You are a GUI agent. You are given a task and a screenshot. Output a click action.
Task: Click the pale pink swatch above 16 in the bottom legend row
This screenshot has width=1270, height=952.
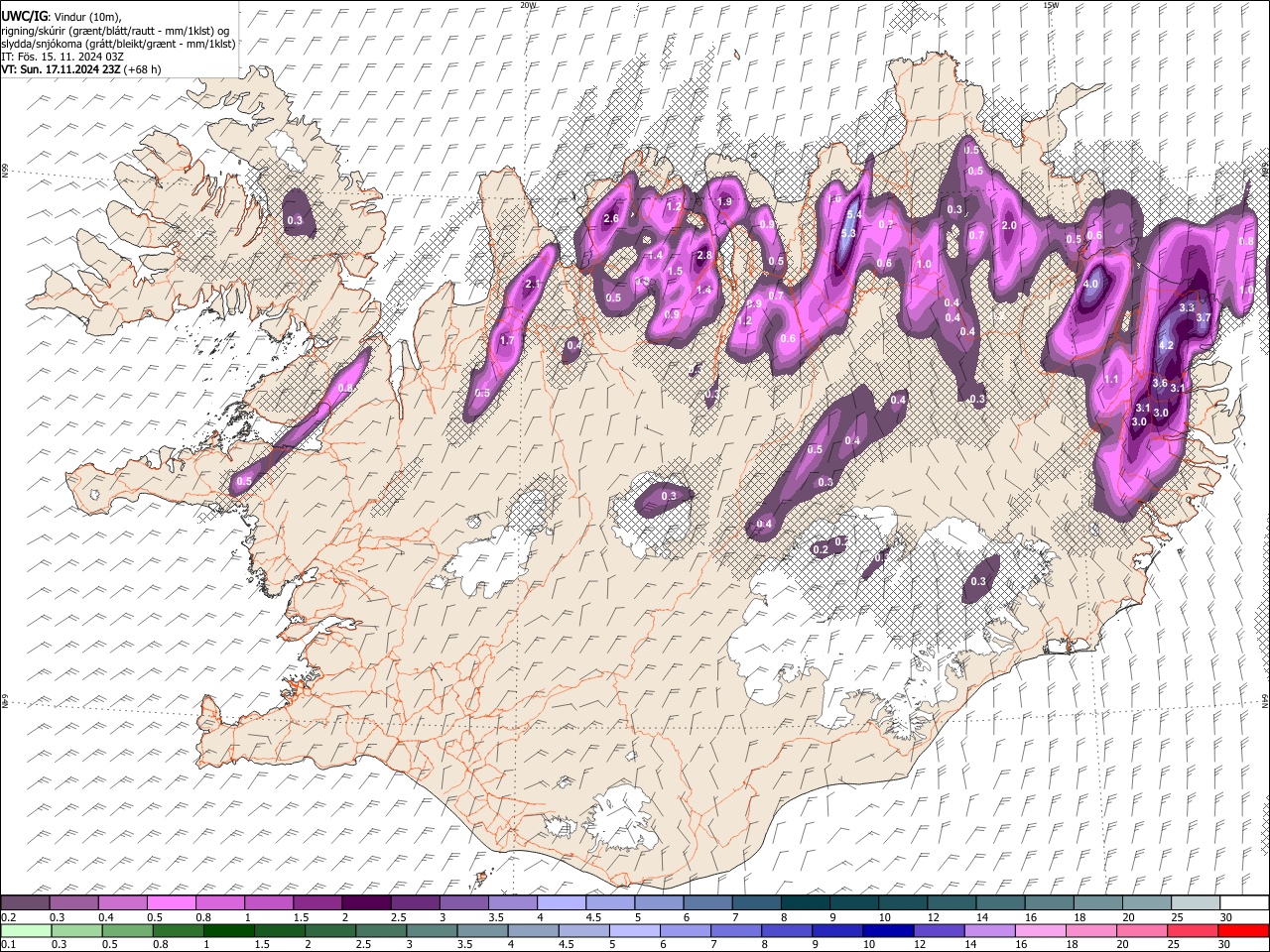point(1040,930)
